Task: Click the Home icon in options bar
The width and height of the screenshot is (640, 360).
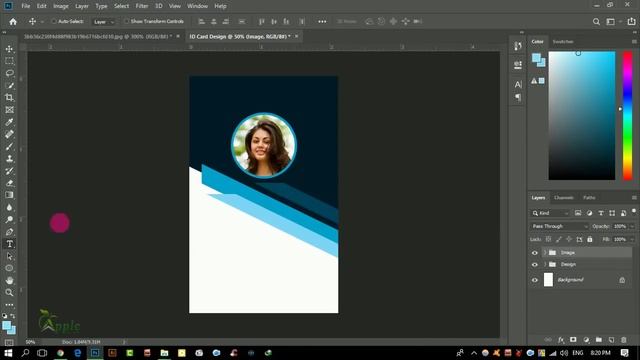Action: pos(13,22)
